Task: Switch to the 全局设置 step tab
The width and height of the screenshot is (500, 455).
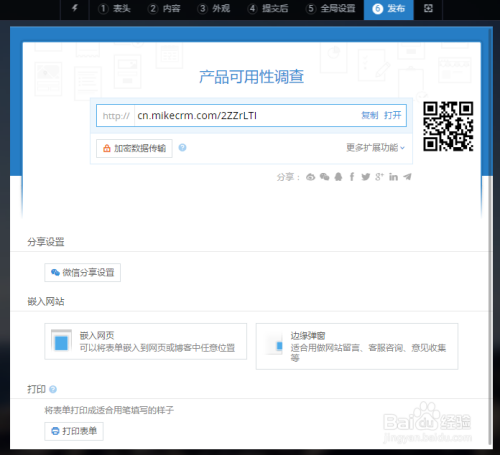Action: pyautogui.click(x=331, y=8)
